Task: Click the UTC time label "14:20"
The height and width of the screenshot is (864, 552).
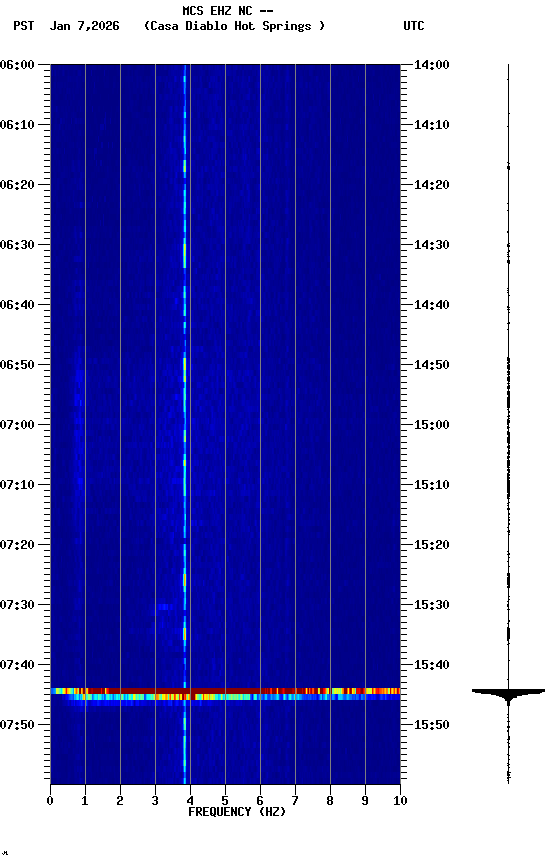Action: pyautogui.click(x=432, y=185)
